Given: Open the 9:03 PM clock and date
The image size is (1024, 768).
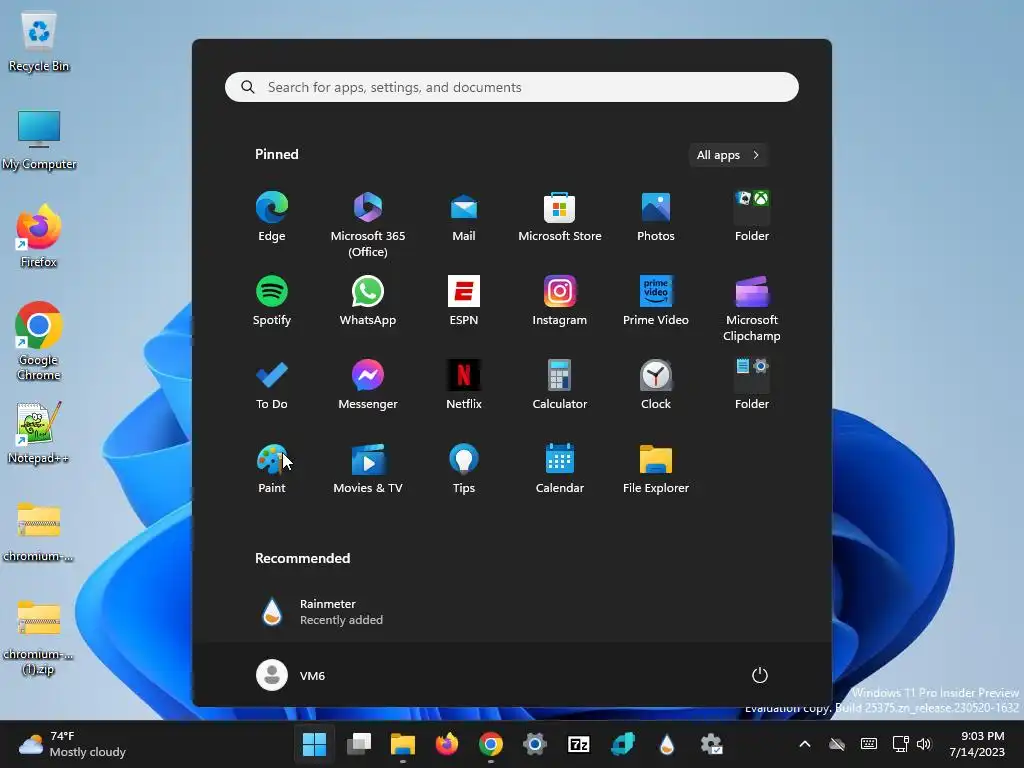Looking at the screenshot, I should 977,744.
